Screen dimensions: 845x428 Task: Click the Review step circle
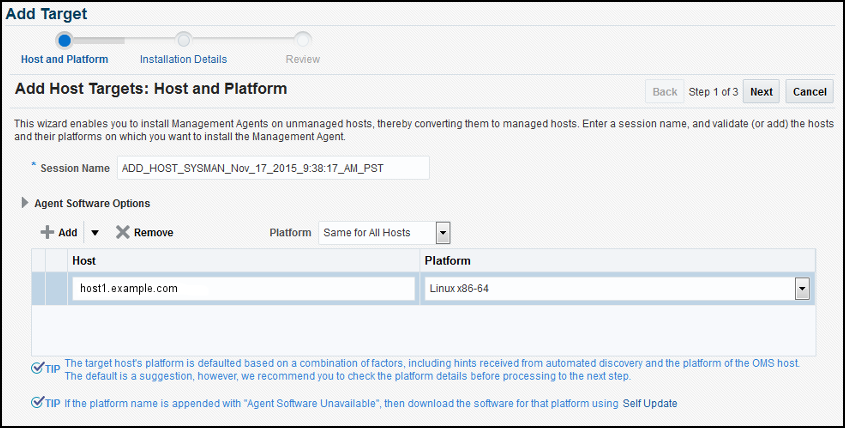point(303,40)
